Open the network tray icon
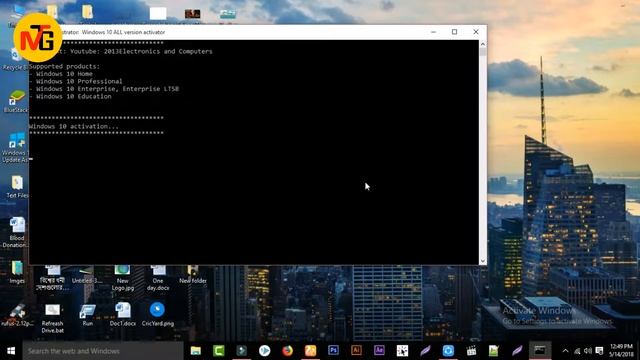The width and height of the screenshot is (640, 360). click(x=577, y=351)
